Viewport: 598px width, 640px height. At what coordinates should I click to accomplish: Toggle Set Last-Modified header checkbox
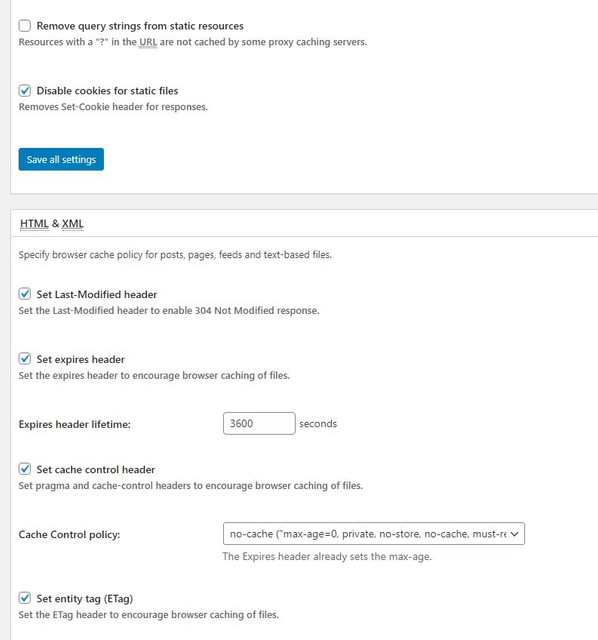[x=24, y=294]
